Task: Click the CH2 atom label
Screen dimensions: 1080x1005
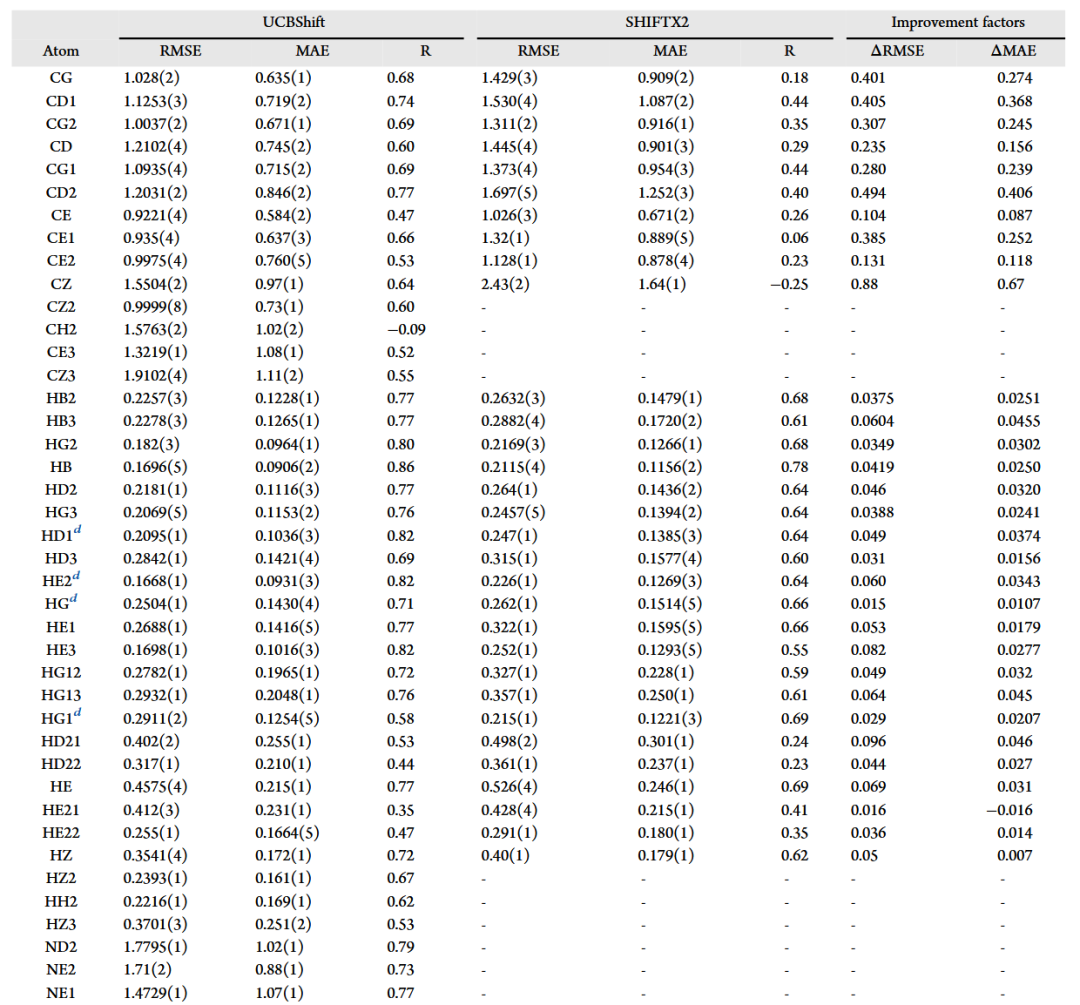Action: tap(61, 329)
